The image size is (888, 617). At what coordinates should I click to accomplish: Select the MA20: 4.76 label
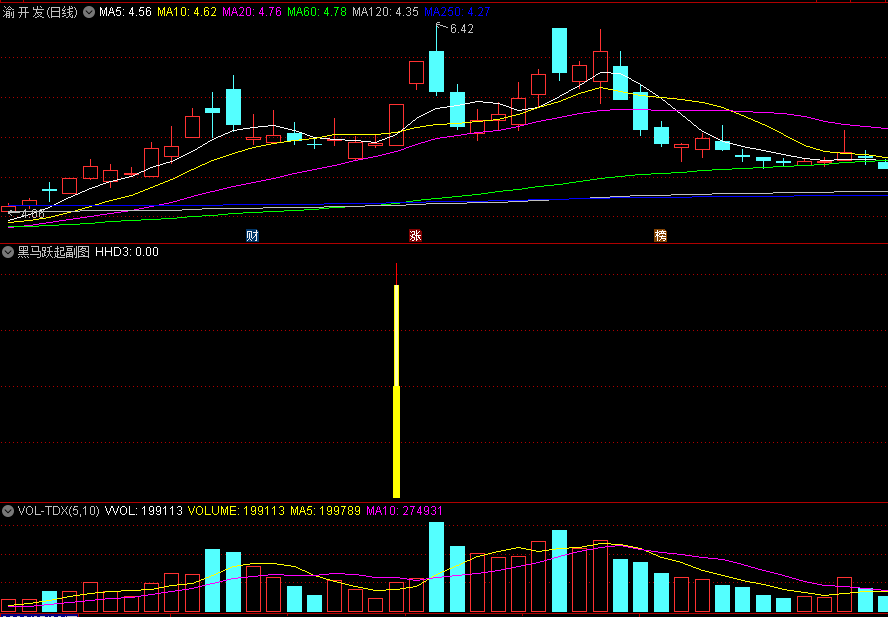[x=252, y=12]
